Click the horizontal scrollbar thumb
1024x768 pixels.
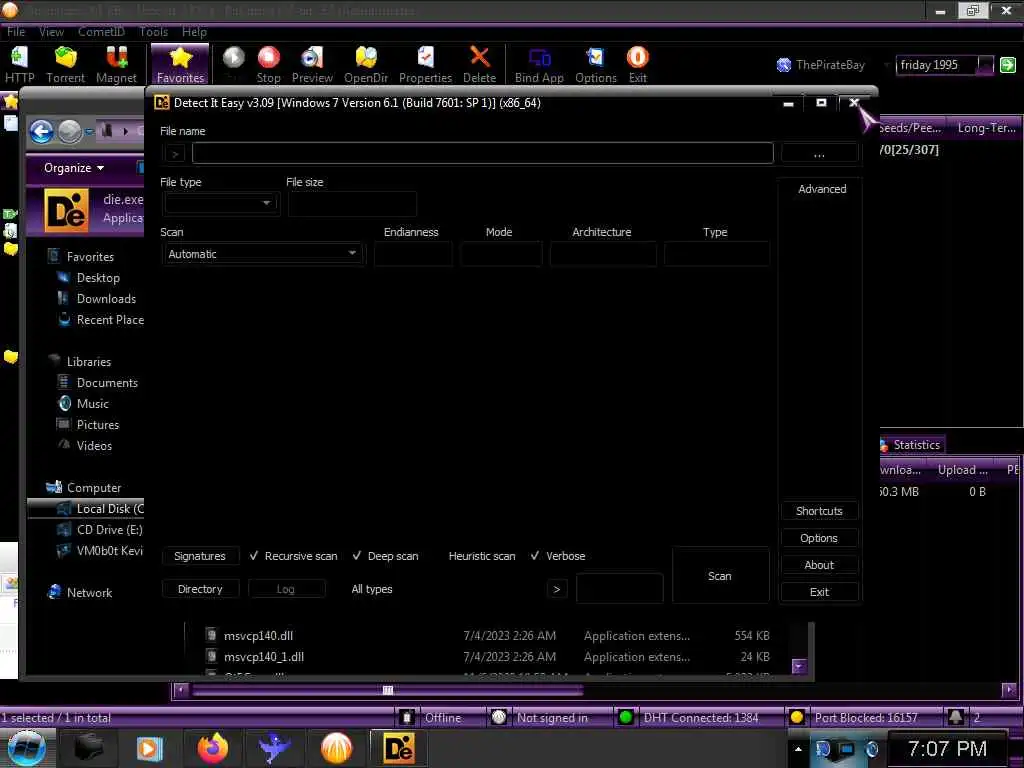point(387,690)
